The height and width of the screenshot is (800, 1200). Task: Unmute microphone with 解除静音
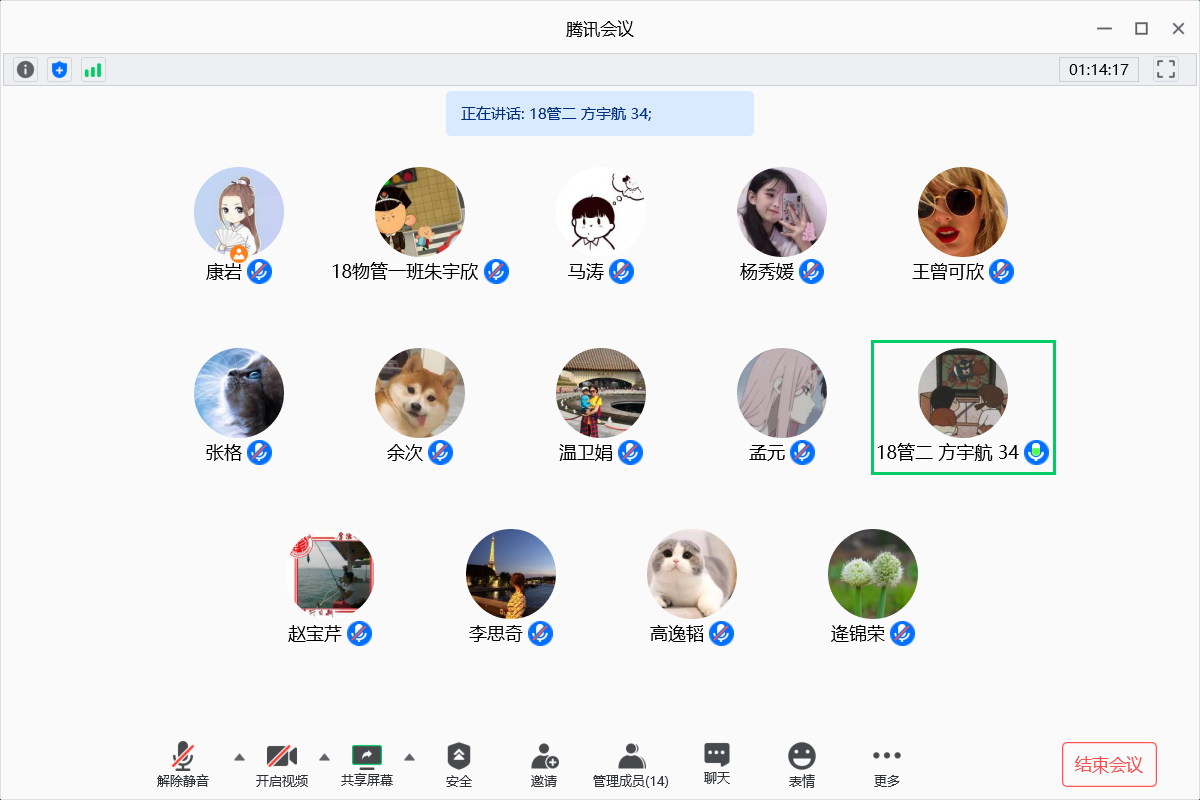(183, 765)
